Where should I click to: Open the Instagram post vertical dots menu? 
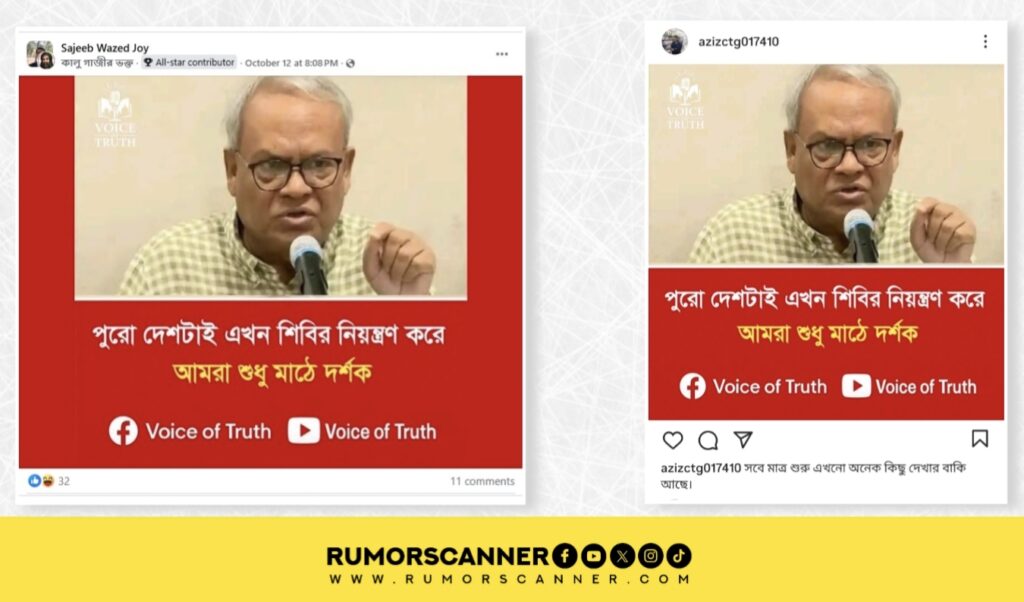pyautogui.click(x=985, y=42)
